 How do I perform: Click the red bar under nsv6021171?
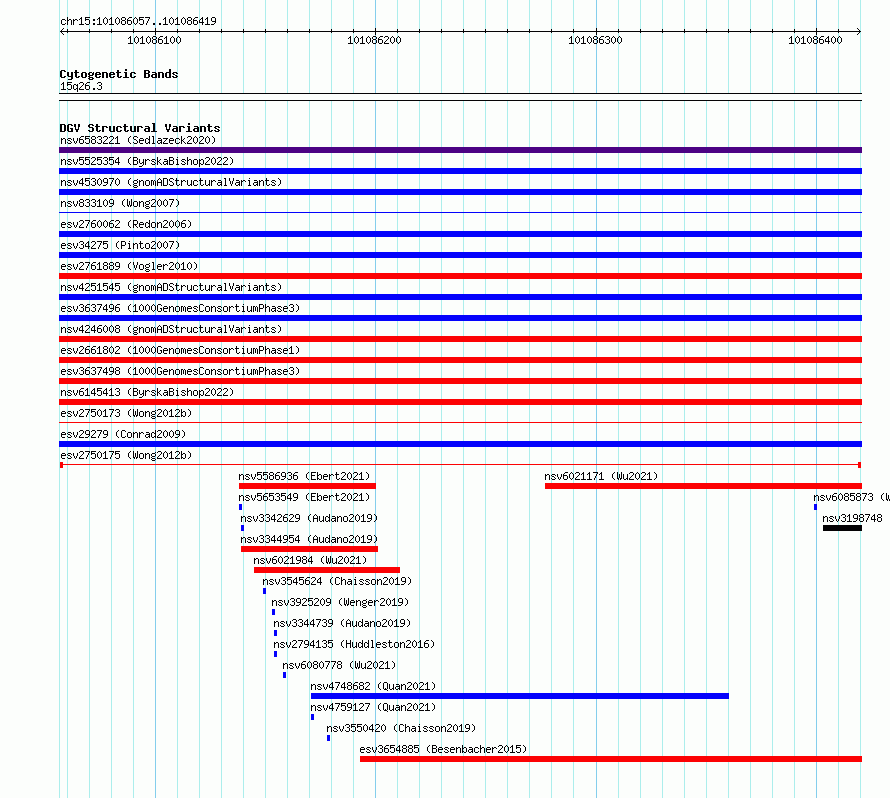[x=703, y=486]
